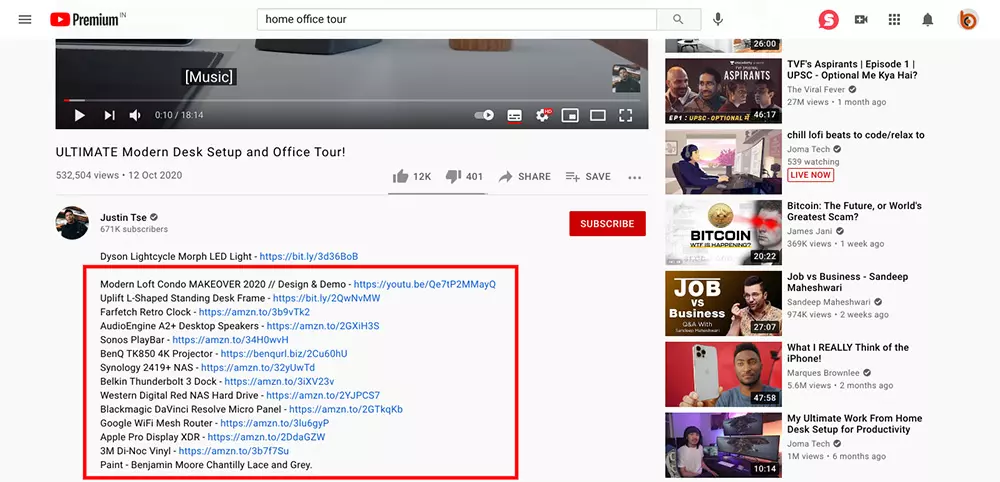This screenshot has height=482, width=1000.
Task: Toggle autoplay switch in player
Action: [485, 115]
